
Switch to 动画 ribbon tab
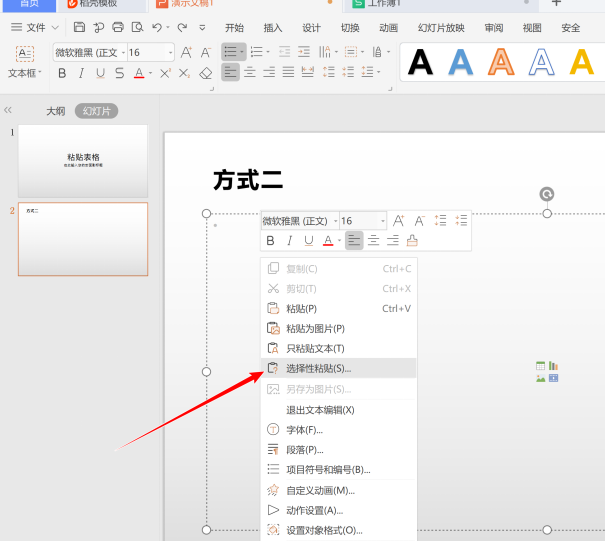click(x=389, y=28)
